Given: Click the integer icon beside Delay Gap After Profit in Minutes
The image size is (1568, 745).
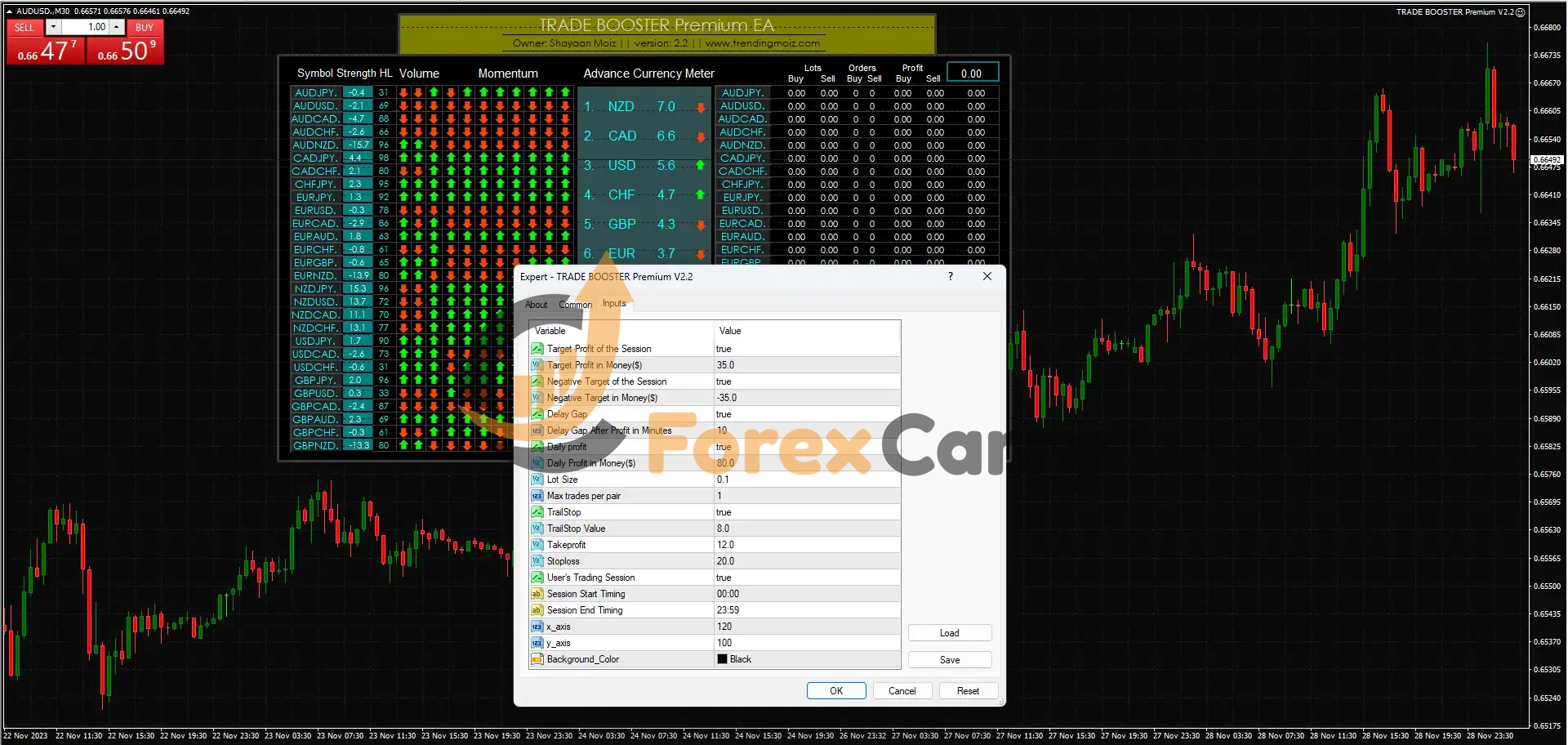Looking at the screenshot, I should (x=537, y=430).
